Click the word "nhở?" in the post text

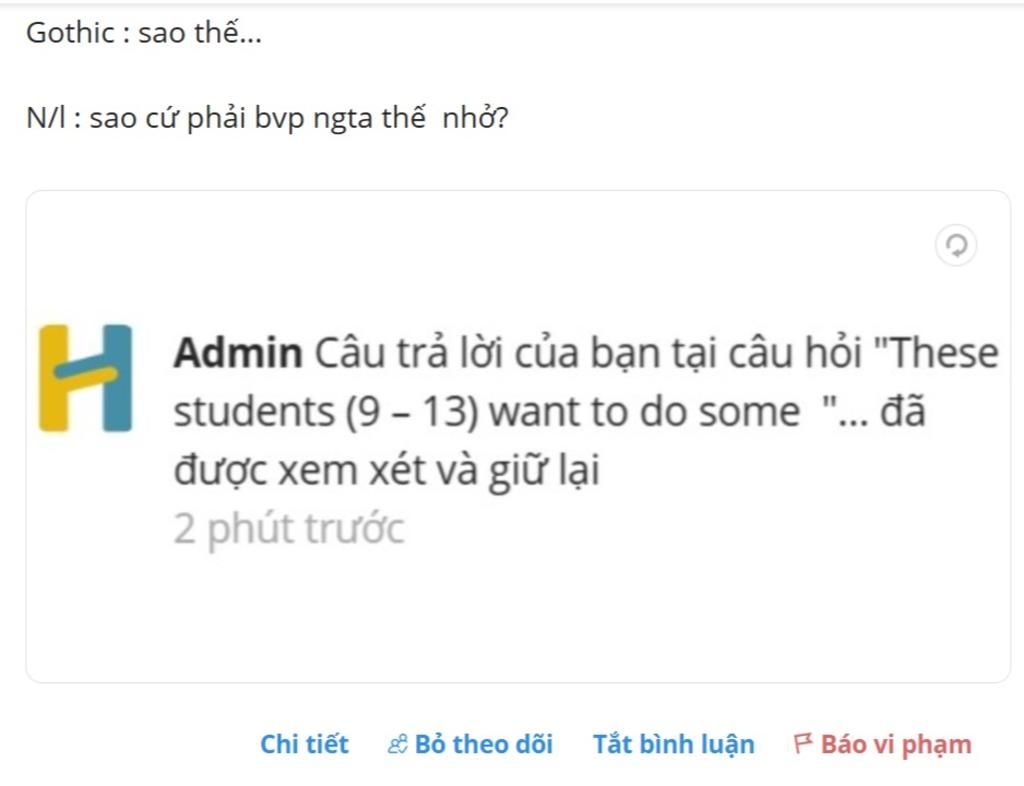(x=475, y=118)
